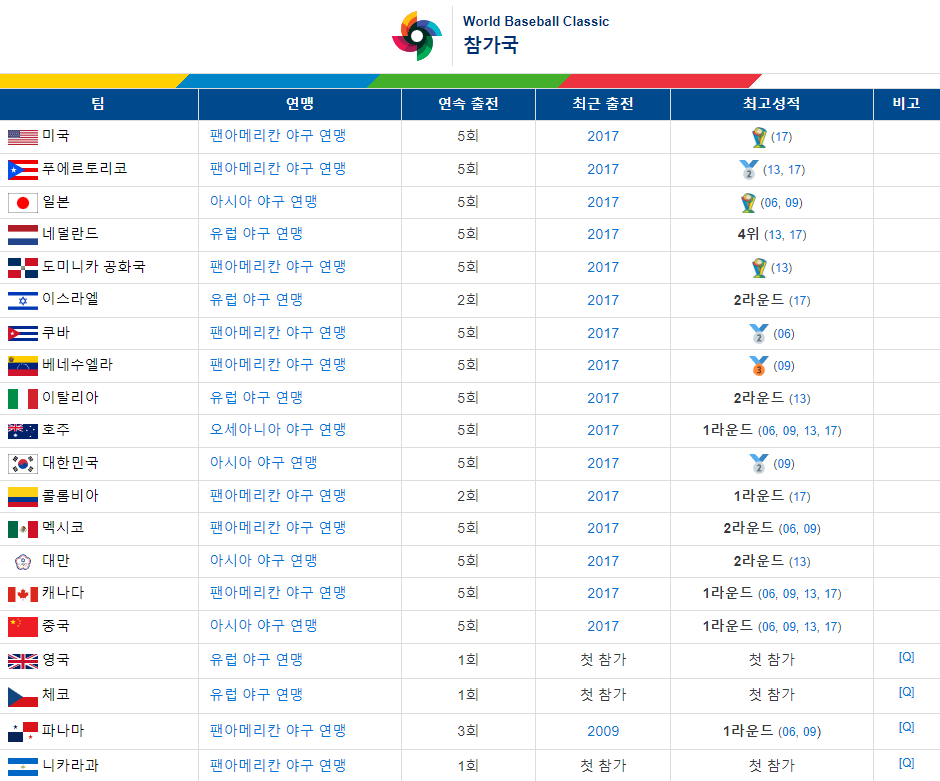Click the Australia flag icon
The image size is (940, 781).
(x=23, y=431)
